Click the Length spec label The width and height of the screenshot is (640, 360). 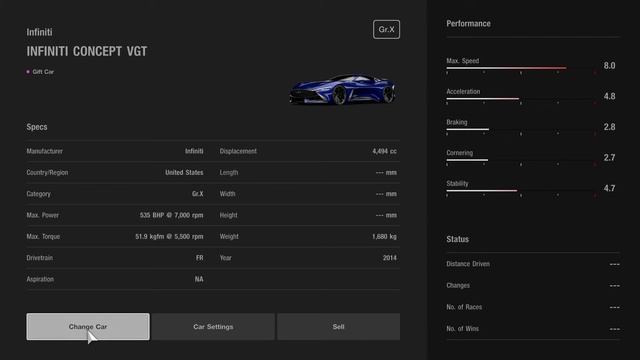[229, 173]
